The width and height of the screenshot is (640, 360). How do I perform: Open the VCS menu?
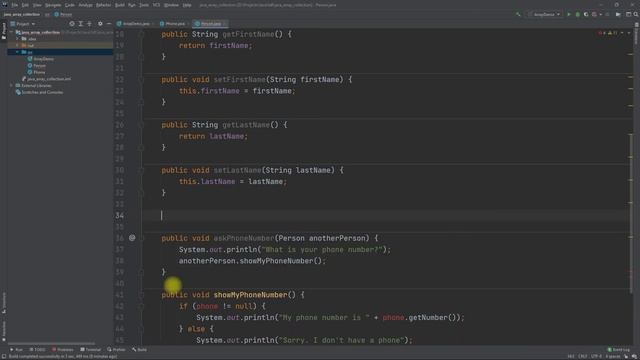pyautogui.click(x=156, y=5)
